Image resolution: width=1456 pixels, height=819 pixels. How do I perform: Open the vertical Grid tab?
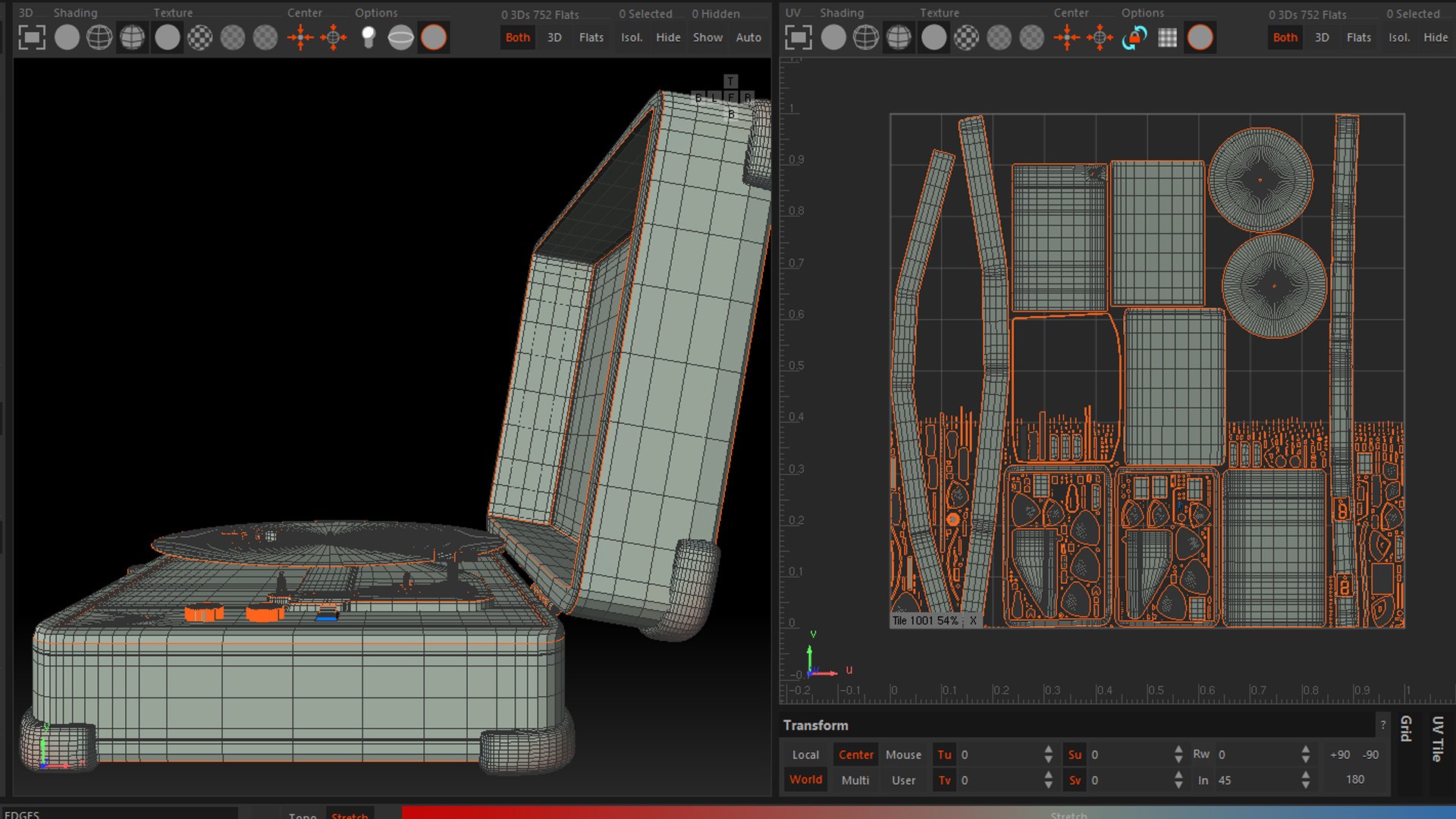(1406, 729)
